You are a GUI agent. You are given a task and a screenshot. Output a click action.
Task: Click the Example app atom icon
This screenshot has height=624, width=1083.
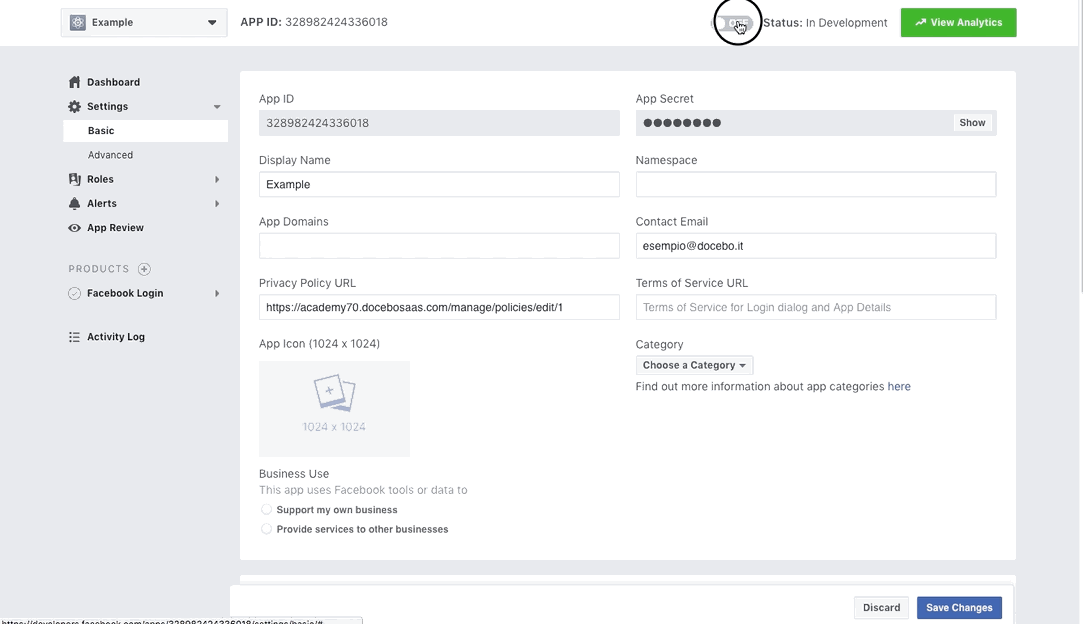[78, 22]
